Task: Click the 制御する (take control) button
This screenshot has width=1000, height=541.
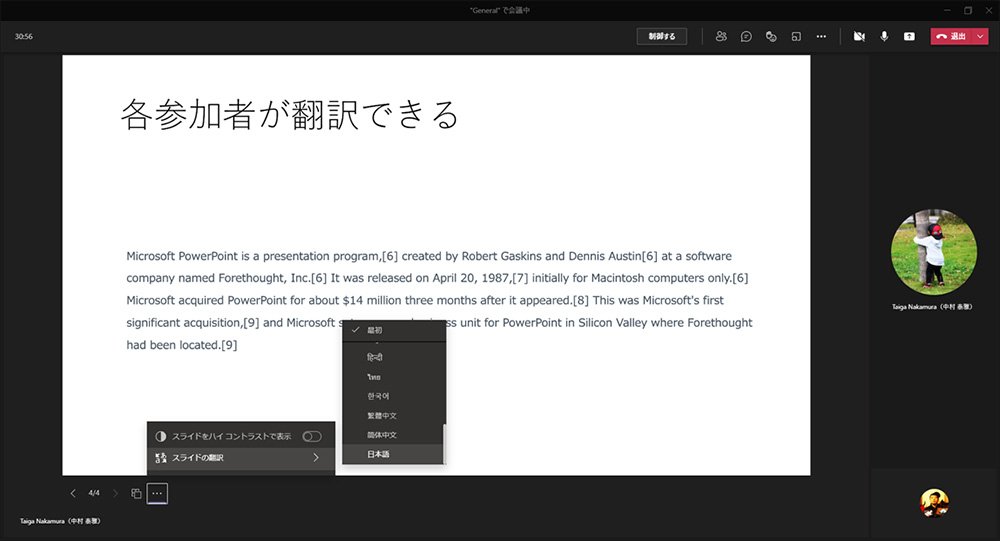Action: 661,36
